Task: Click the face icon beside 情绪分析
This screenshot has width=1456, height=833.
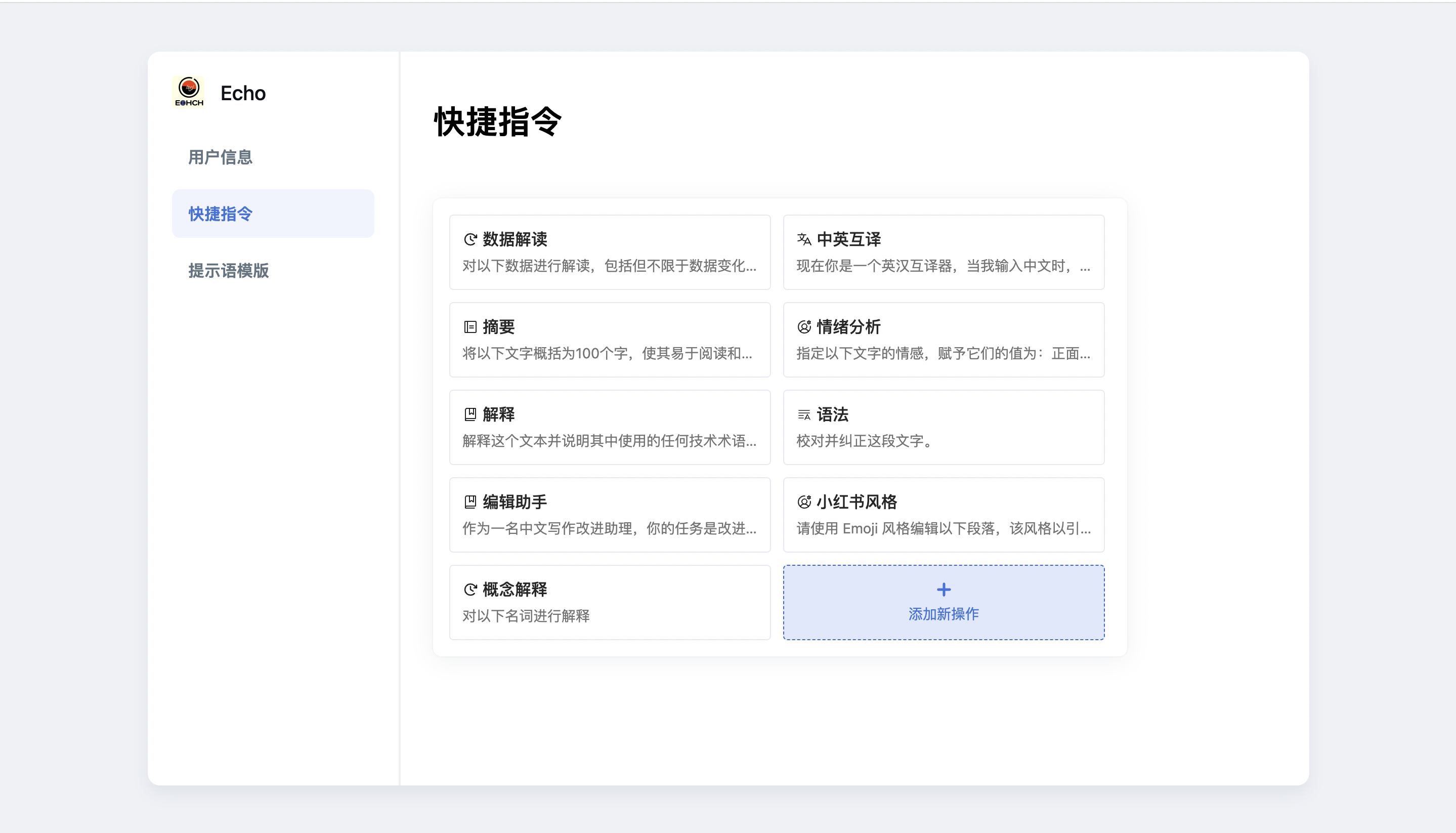Action: (x=804, y=327)
